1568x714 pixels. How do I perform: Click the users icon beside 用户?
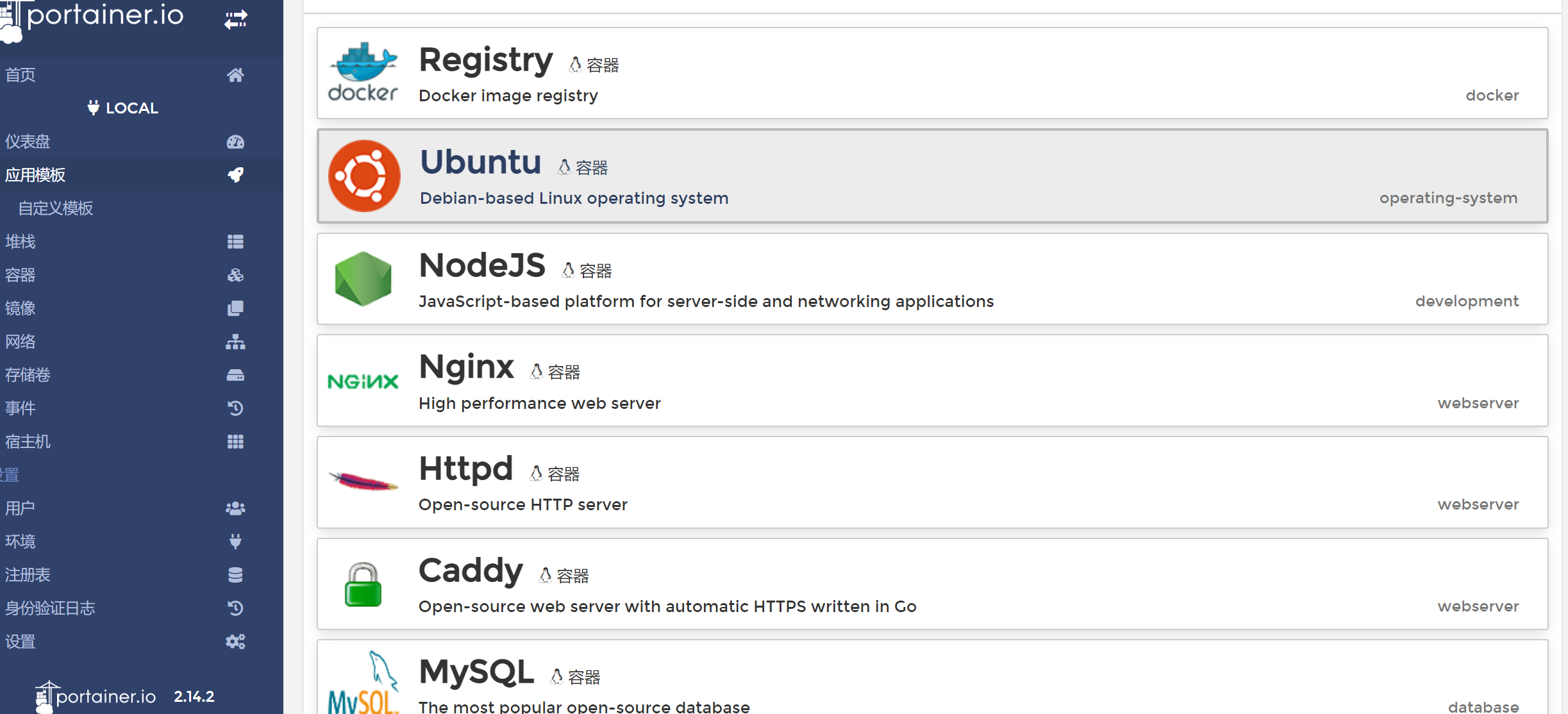(235, 508)
